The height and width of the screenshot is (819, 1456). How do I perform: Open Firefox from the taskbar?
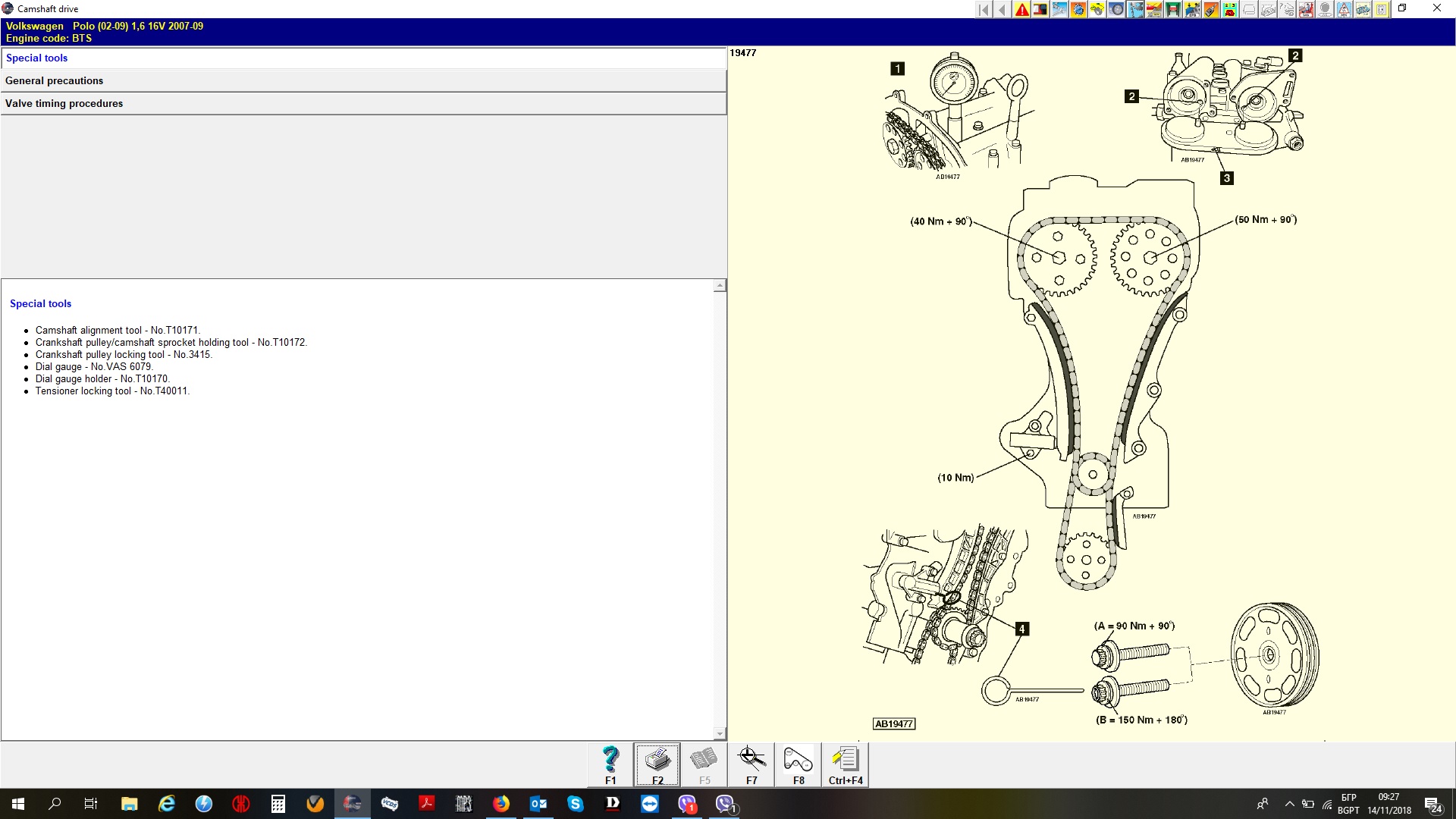501,804
